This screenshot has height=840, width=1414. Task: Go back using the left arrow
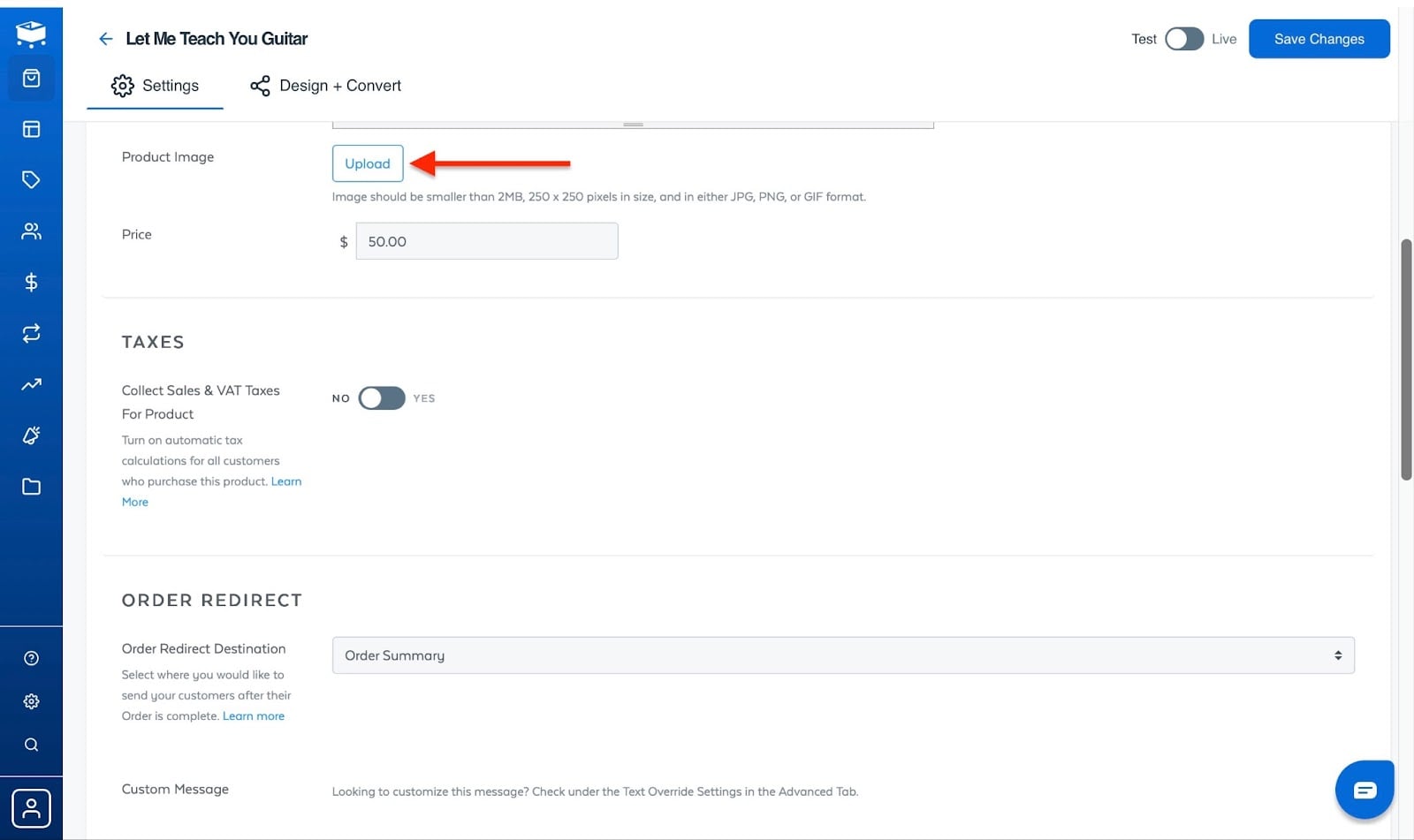[x=106, y=39]
